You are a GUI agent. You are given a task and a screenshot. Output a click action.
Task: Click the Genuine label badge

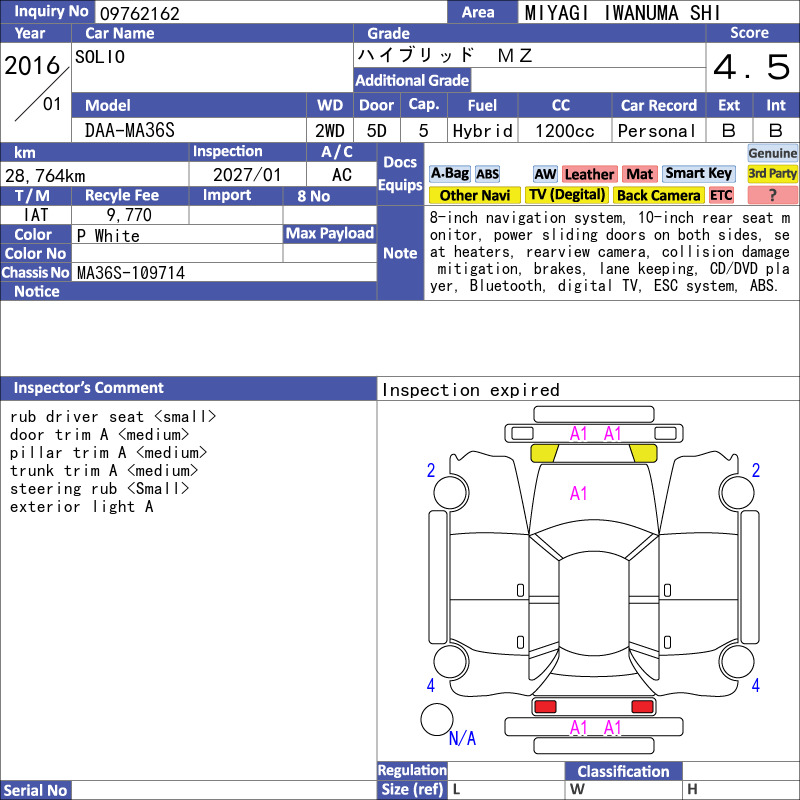(x=772, y=153)
